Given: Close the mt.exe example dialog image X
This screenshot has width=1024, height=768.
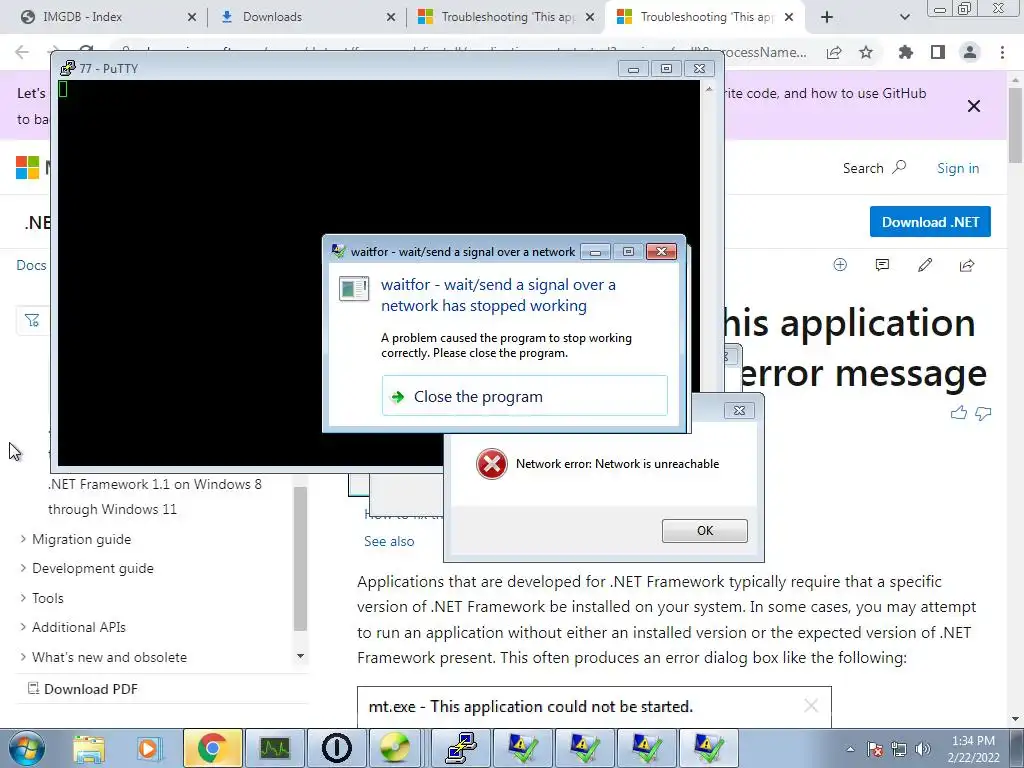Looking at the screenshot, I should coord(811,705).
